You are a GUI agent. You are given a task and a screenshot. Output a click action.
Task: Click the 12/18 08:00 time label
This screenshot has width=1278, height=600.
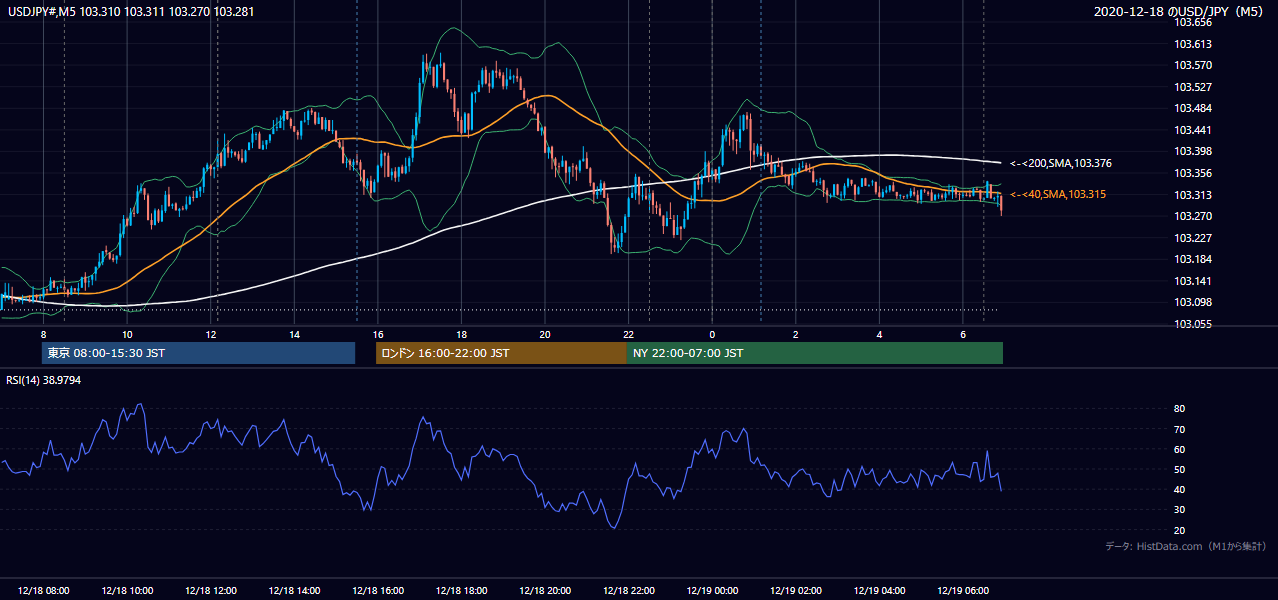pyautogui.click(x=44, y=591)
